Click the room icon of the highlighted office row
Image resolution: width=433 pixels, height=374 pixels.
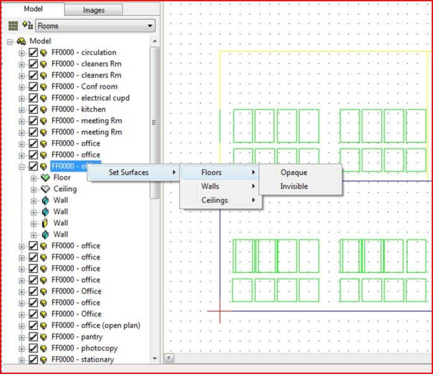(x=43, y=166)
